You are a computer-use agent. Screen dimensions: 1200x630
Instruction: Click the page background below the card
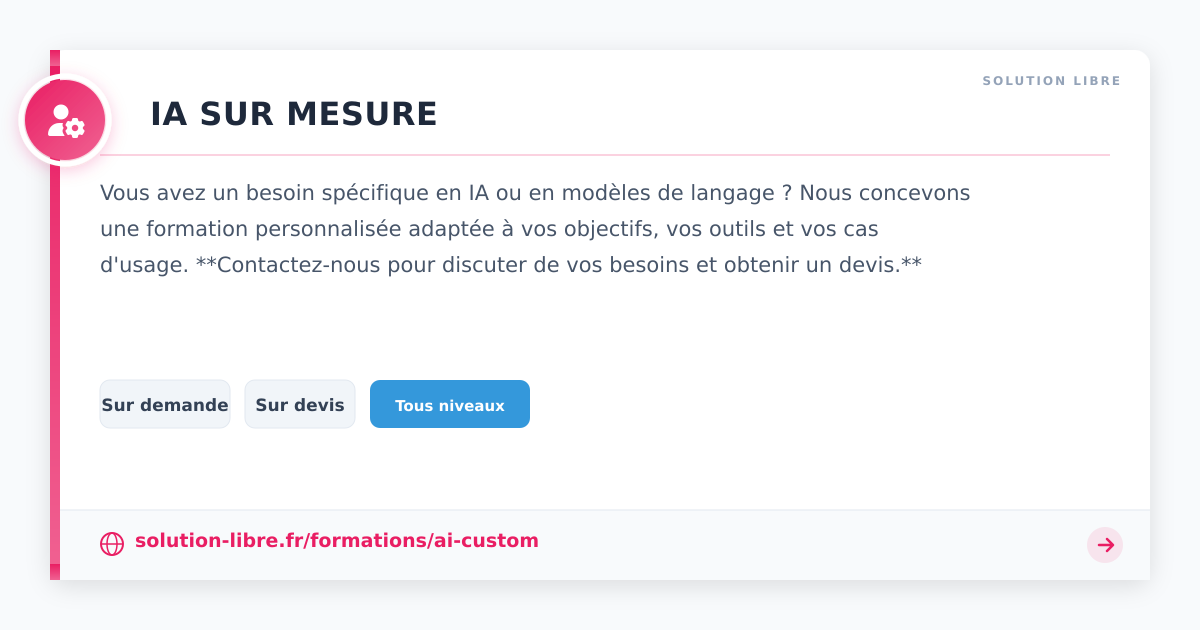pyautogui.click(x=600, y=608)
